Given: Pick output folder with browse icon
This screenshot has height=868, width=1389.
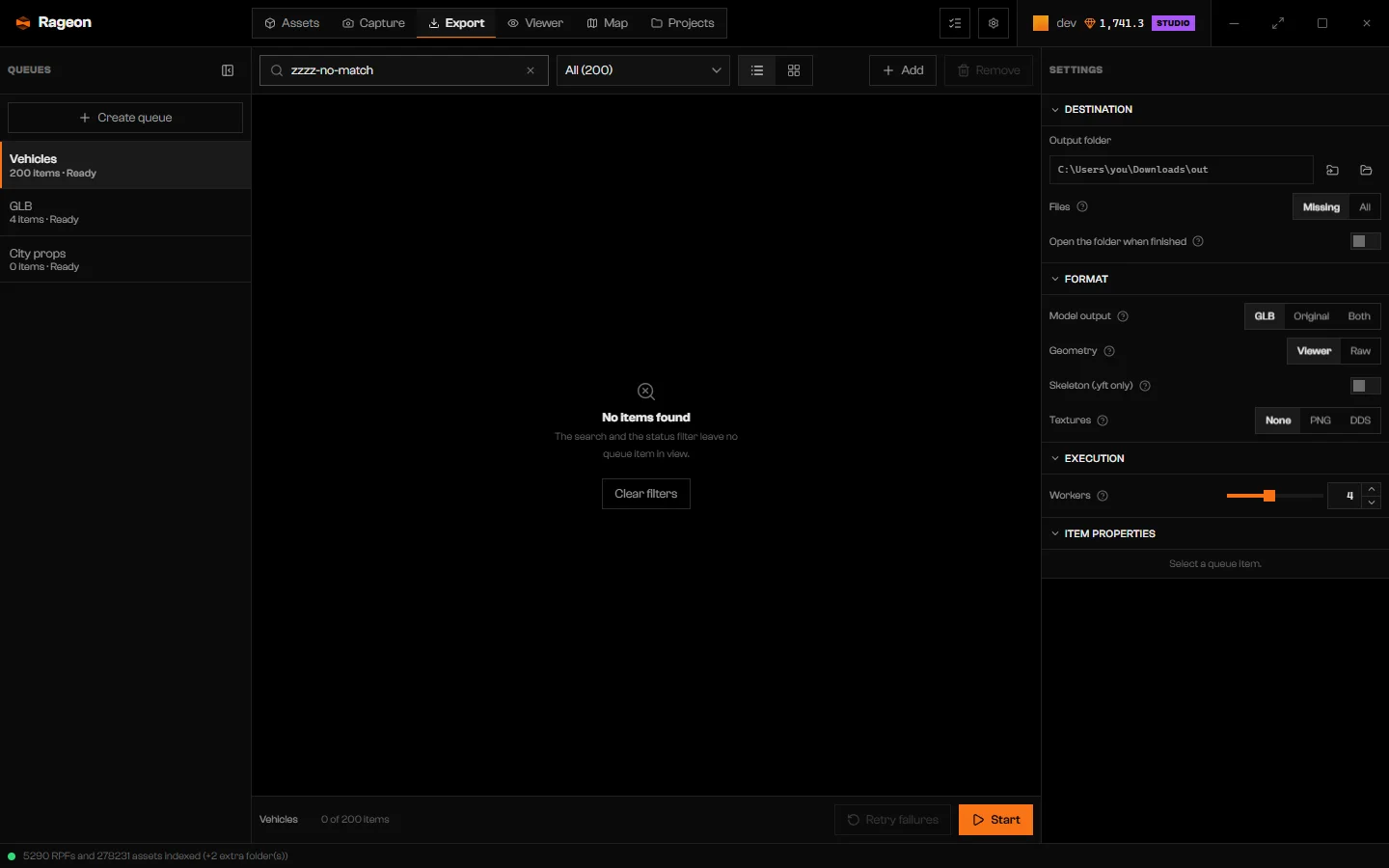Looking at the screenshot, I should pyautogui.click(x=1332, y=170).
